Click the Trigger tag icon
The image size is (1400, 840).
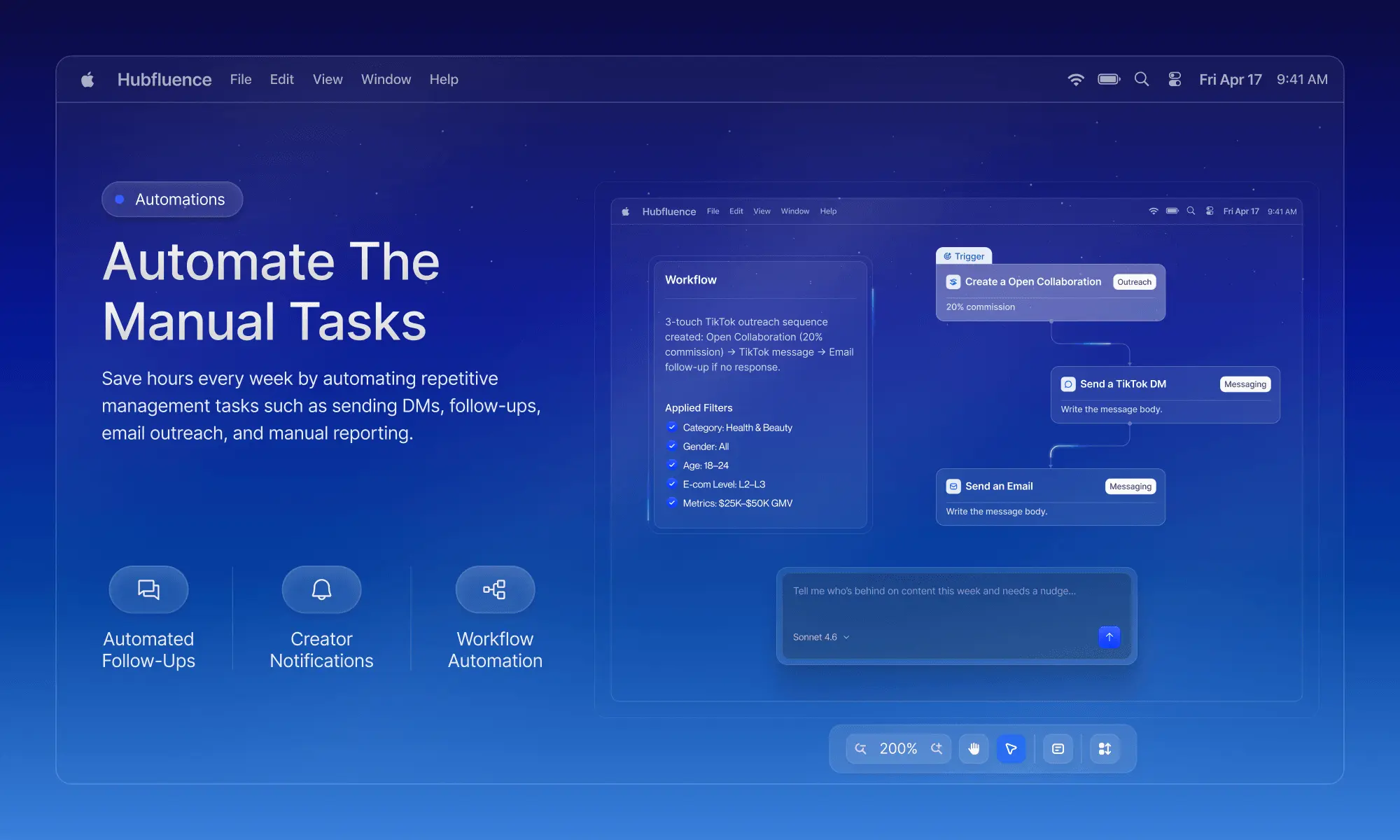coord(947,256)
